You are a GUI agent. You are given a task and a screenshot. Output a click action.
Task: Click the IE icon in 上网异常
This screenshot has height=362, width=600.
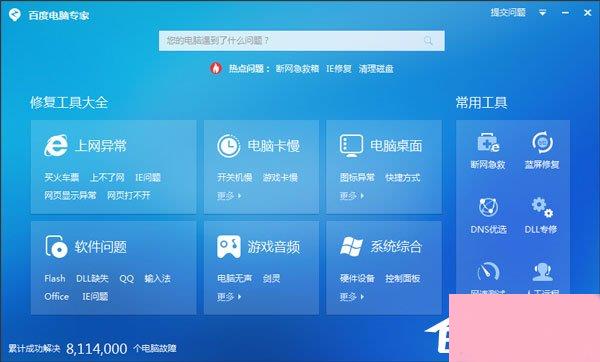click(56, 145)
